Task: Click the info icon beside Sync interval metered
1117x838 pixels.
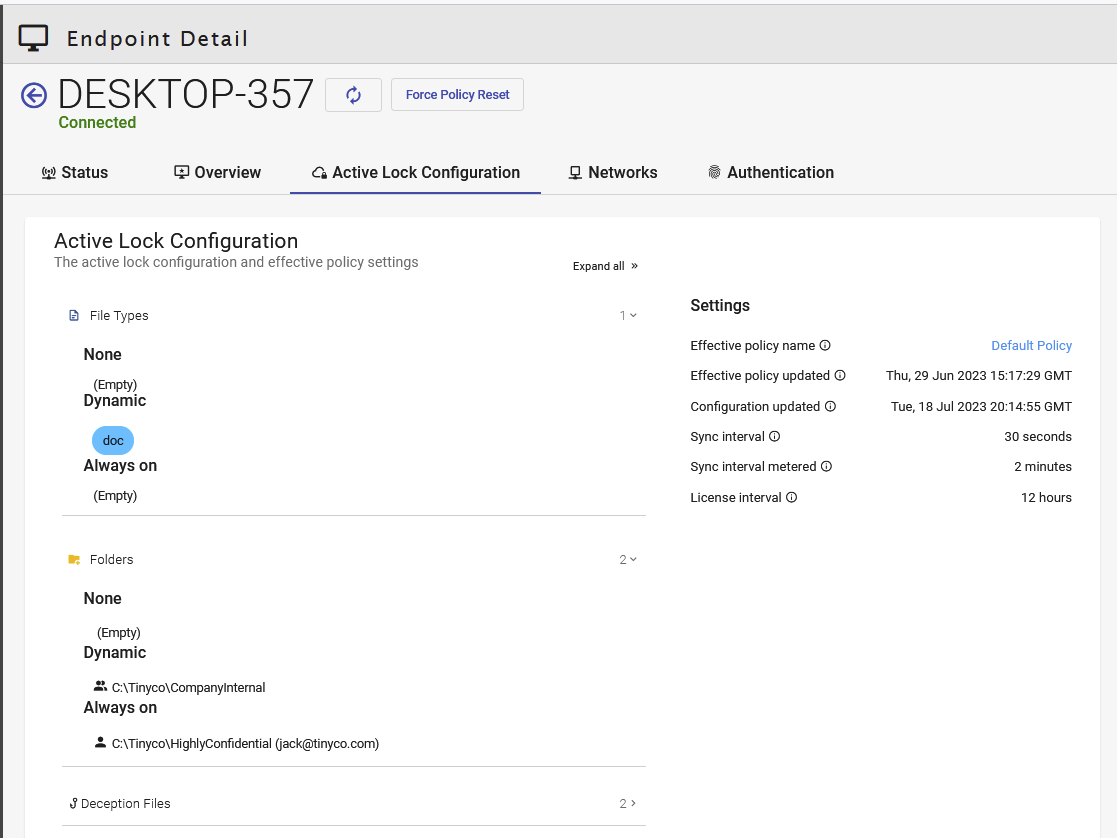Action: pyautogui.click(x=826, y=467)
